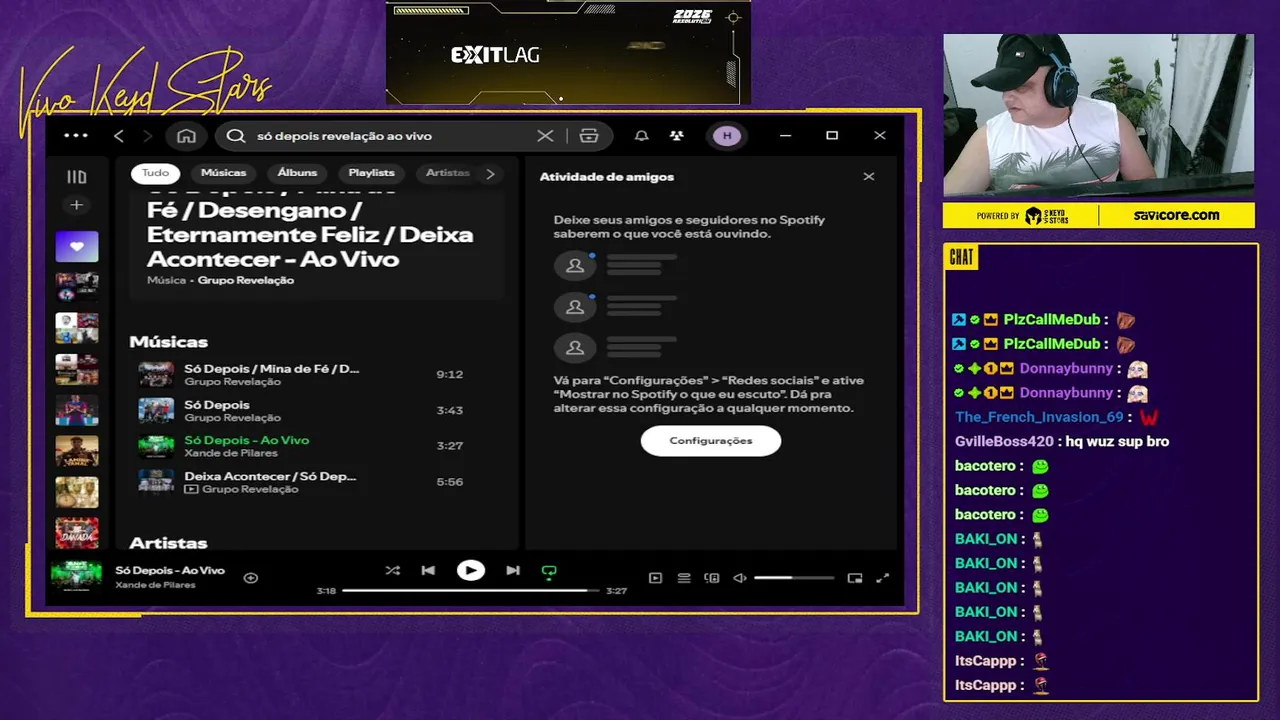Viewport: 1280px width, 720px height.
Task: Connect to a device
Action: click(x=712, y=578)
